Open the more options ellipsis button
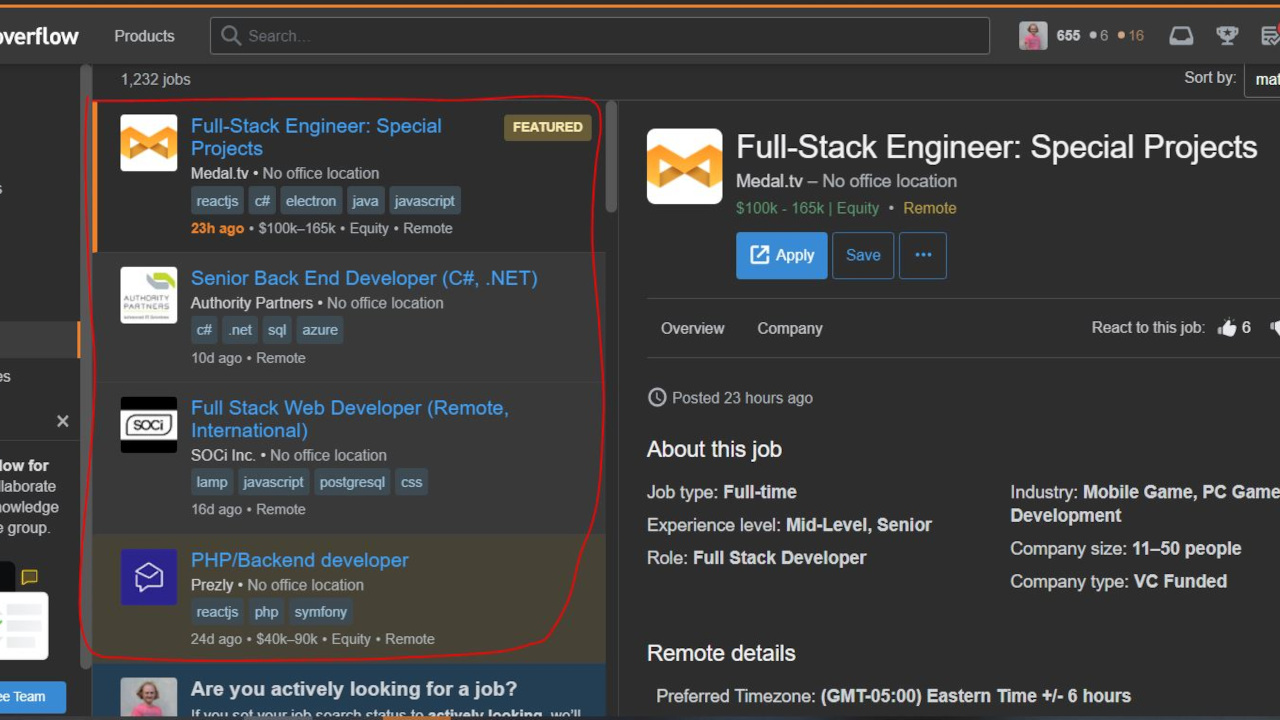This screenshot has height=720, width=1280. 923,255
